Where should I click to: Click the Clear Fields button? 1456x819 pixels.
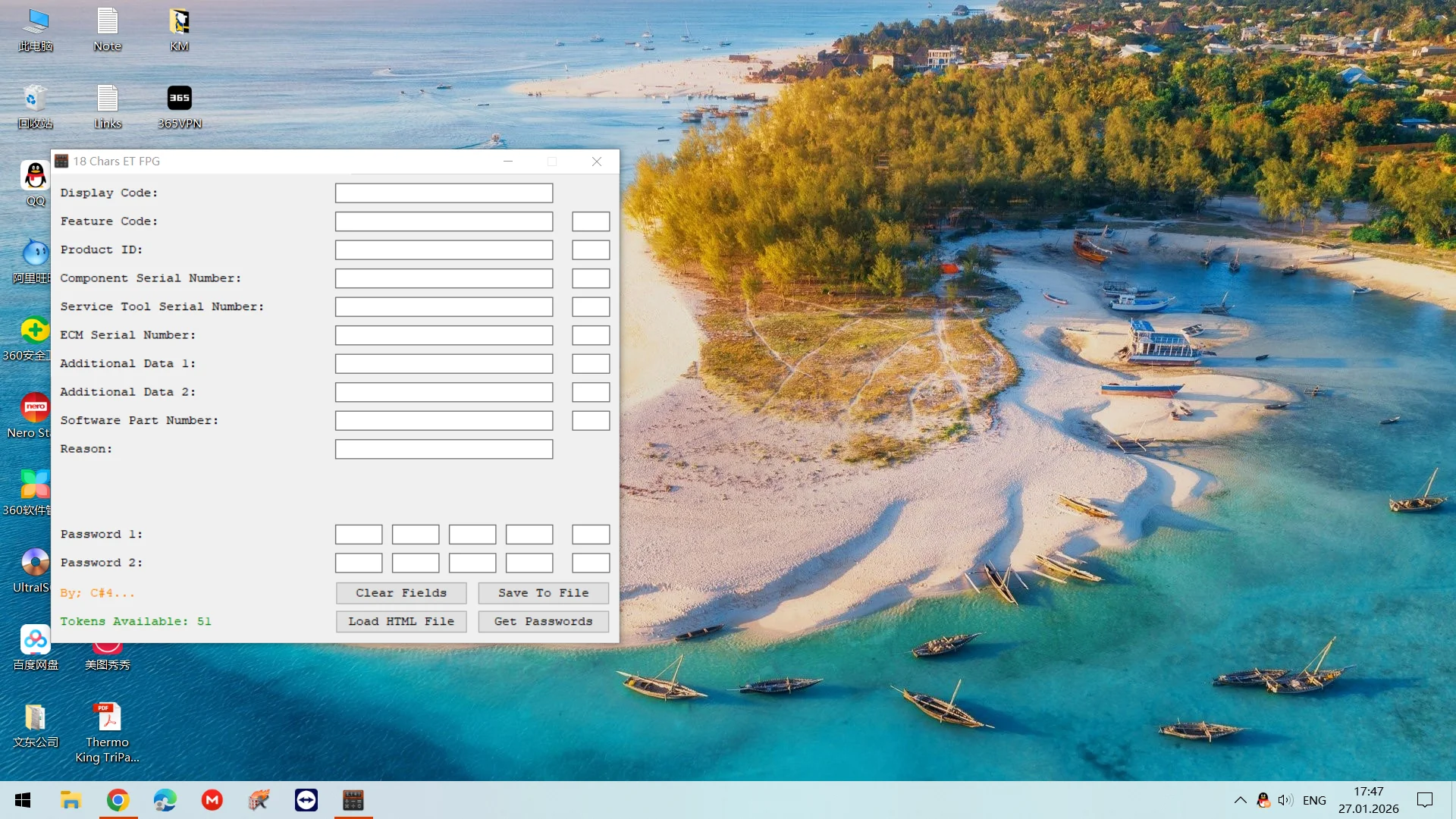tap(401, 593)
